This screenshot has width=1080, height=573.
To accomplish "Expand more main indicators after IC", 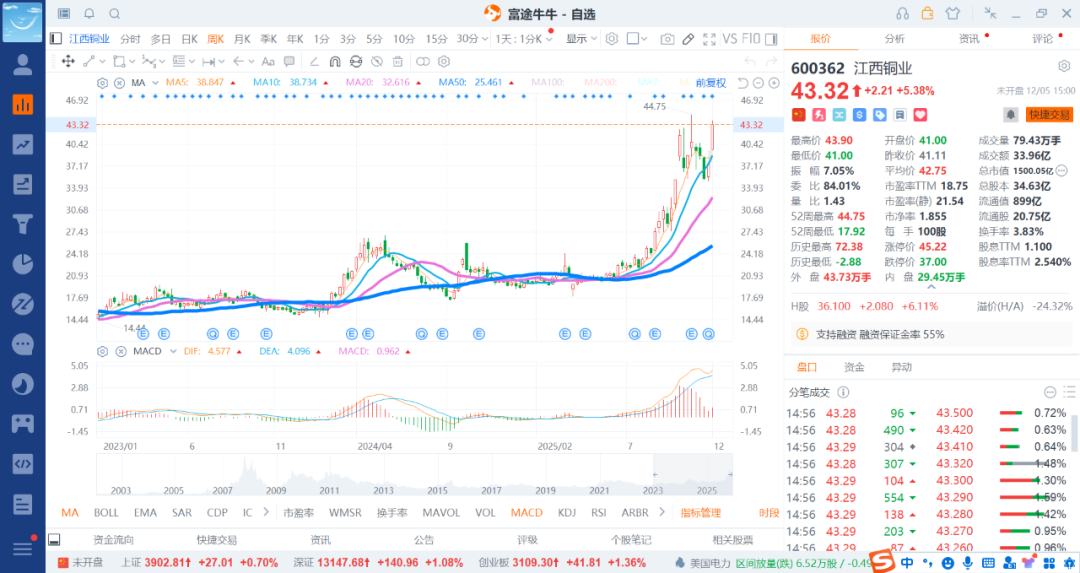I will 266,512.
